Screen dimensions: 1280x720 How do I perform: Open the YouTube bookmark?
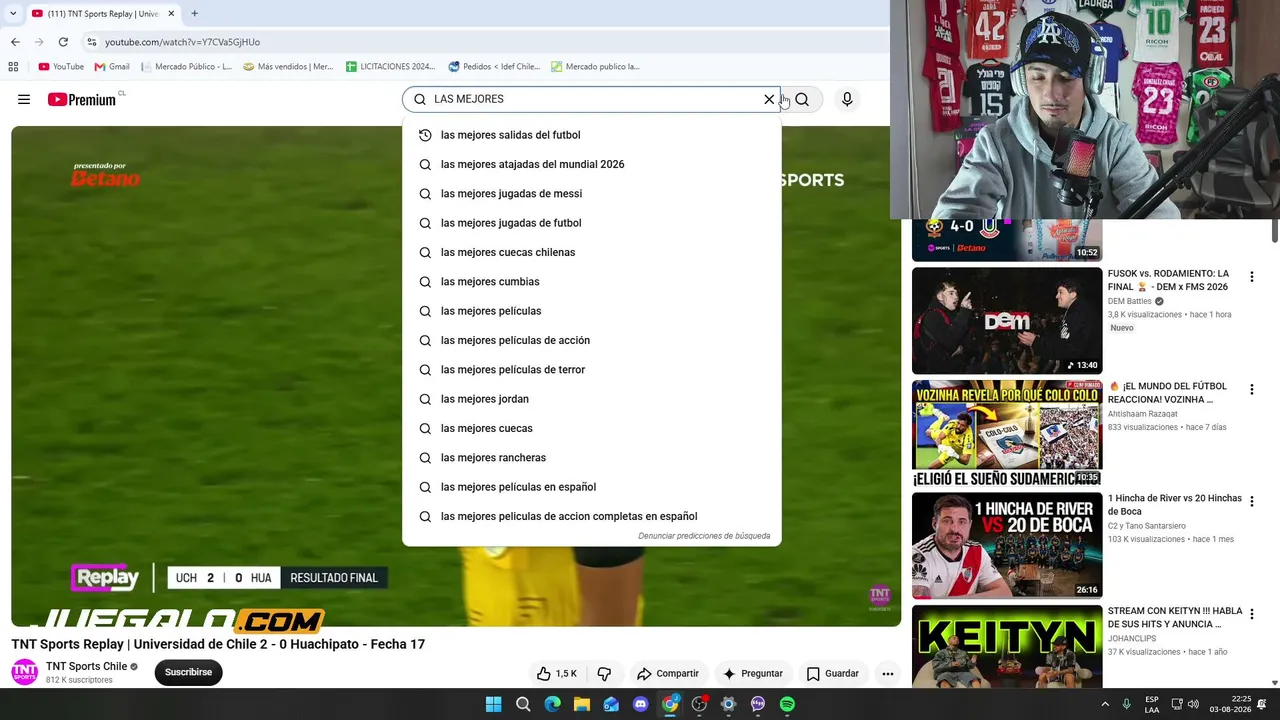coord(61,67)
